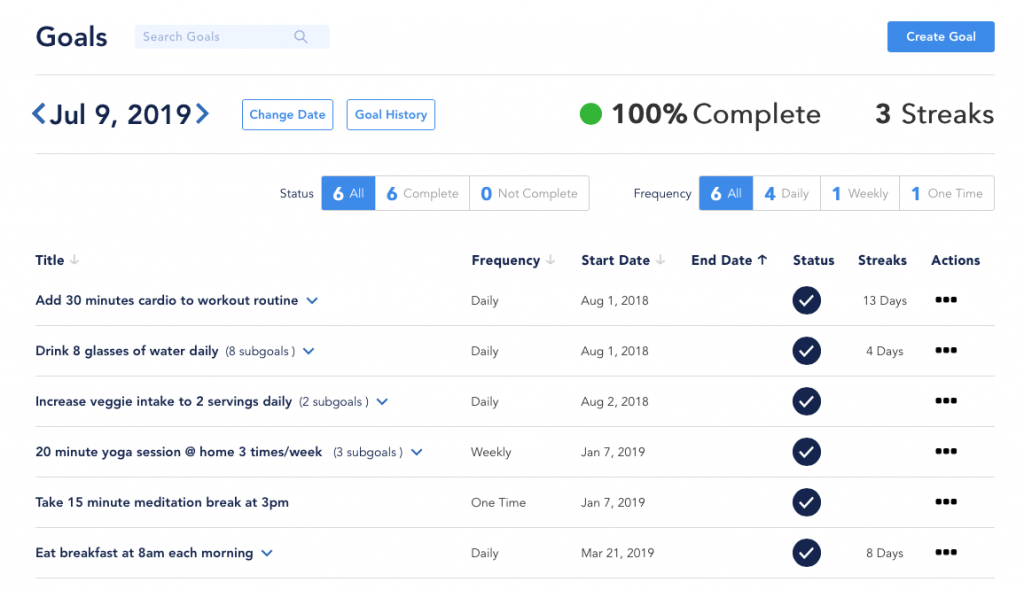Filter goals by Weekly frequency

(859, 193)
